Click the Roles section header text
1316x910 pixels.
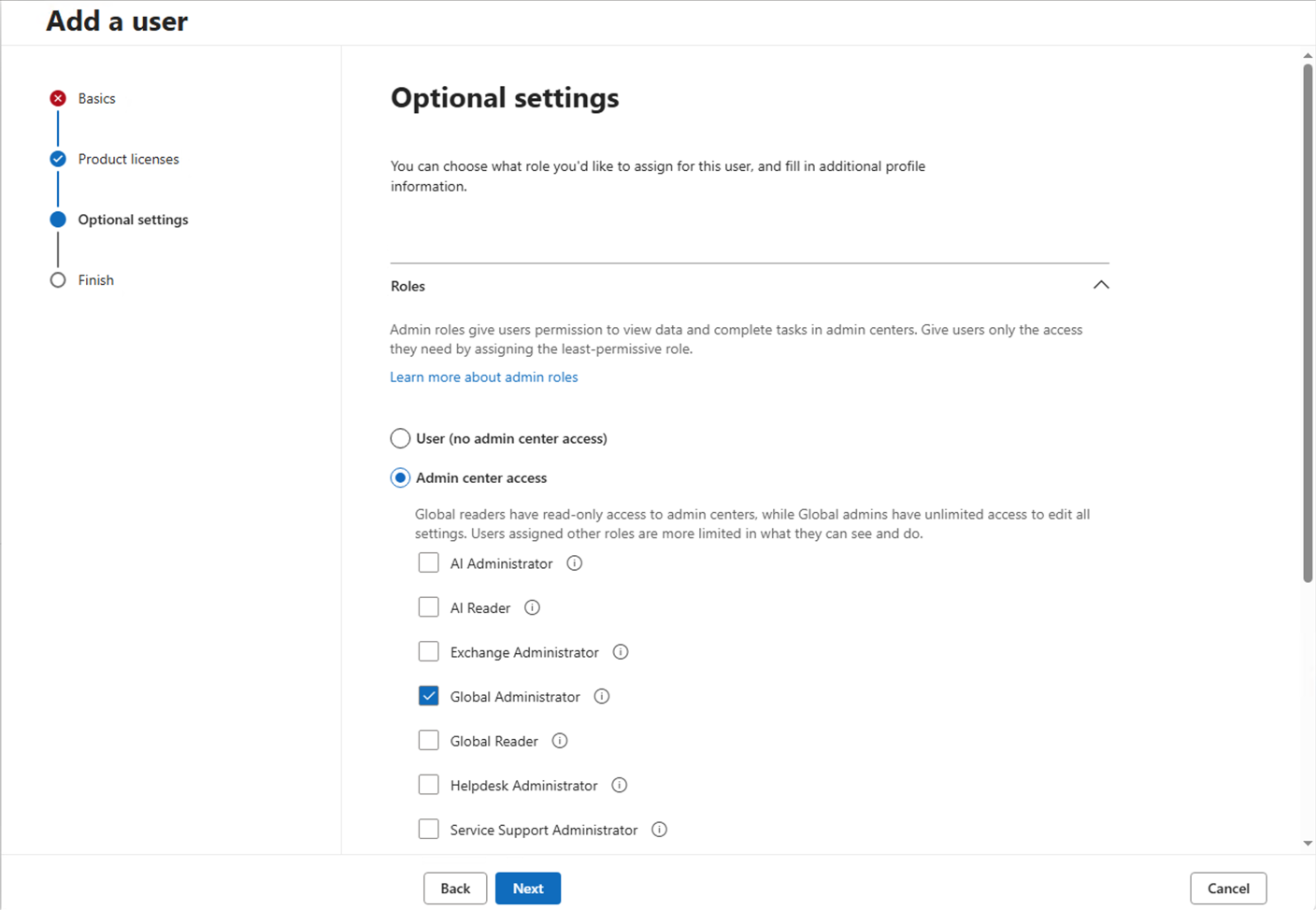408,286
